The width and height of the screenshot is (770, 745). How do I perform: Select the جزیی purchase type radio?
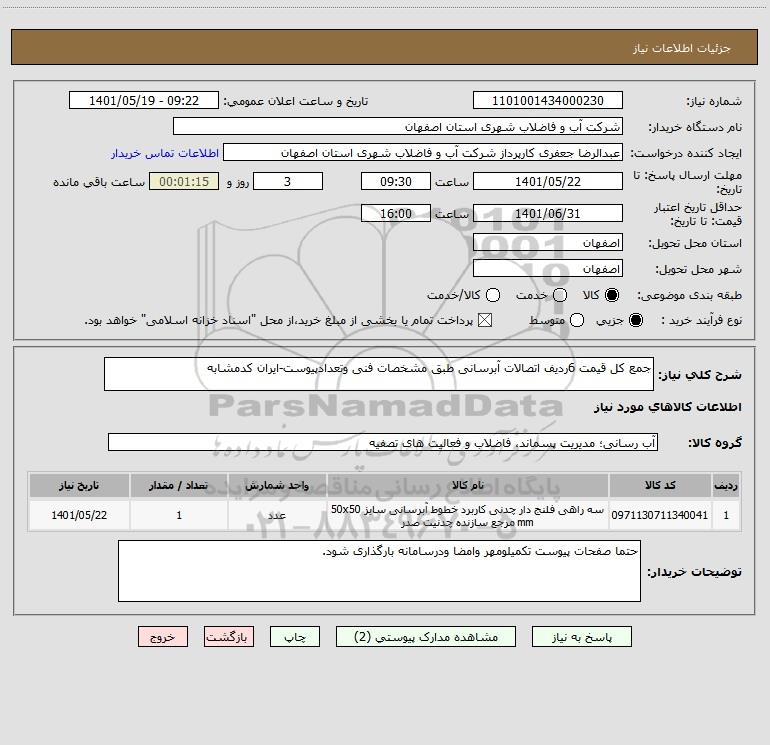coord(636,320)
